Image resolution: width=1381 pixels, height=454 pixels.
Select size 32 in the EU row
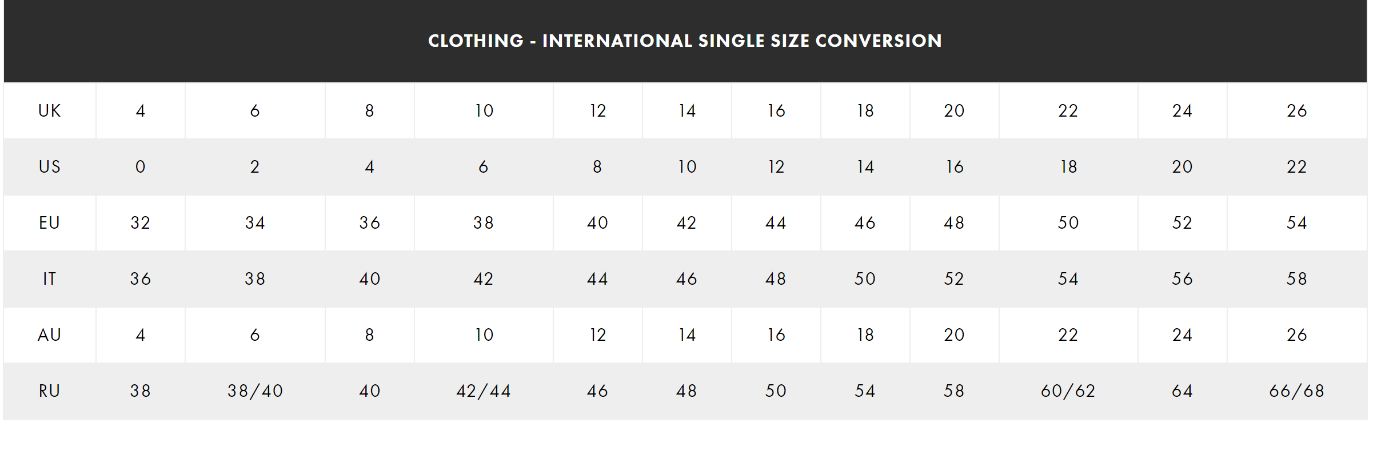[140, 223]
